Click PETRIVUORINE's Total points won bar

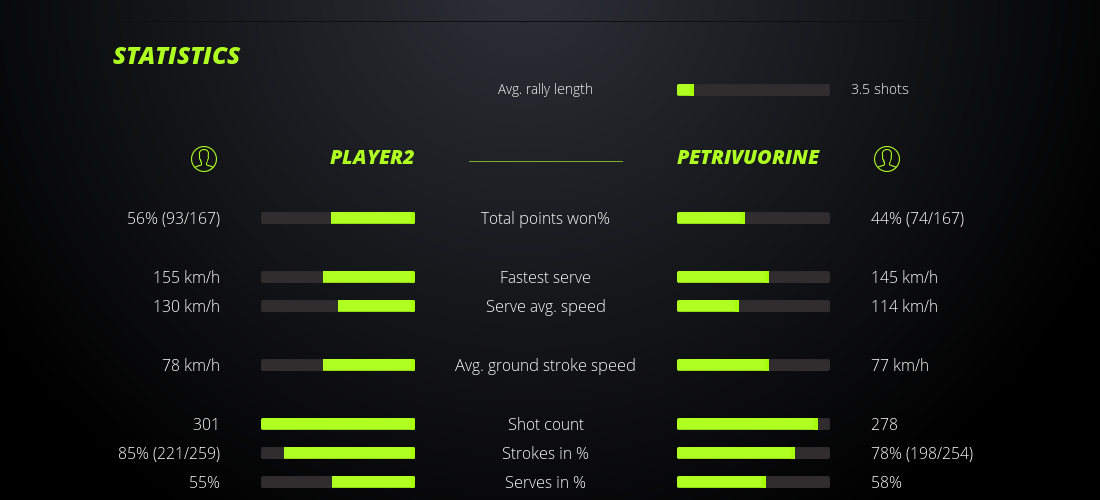(x=753, y=218)
